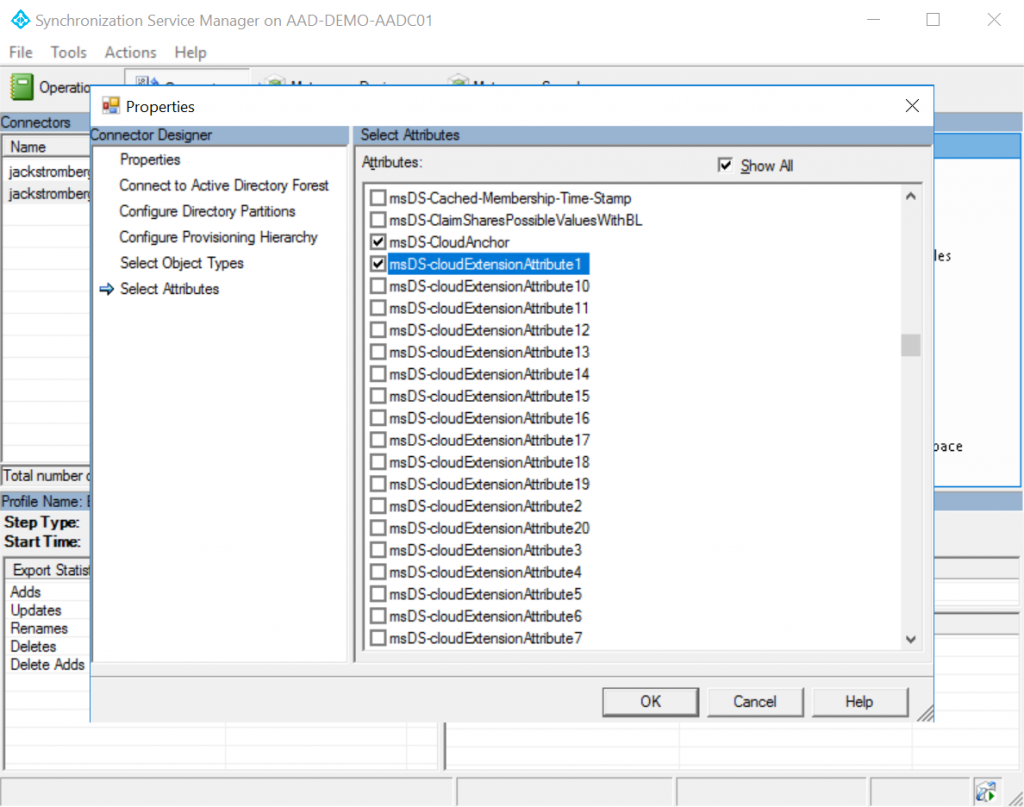The image size is (1024, 807).
Task: Check msDS-ClaimSharesPossibleValuesWithBL attribute
Action: click(377, 220)
